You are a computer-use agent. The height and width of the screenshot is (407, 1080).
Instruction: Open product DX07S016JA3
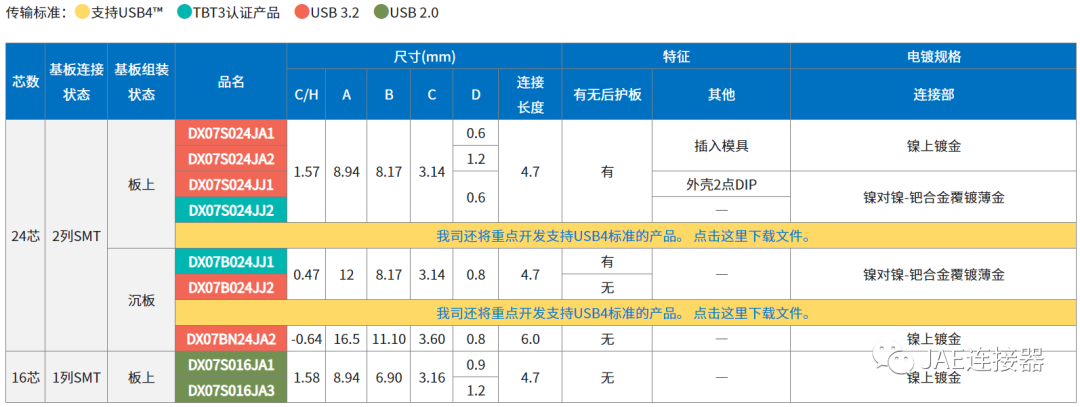pyautogui.click(x=231, y=390)
